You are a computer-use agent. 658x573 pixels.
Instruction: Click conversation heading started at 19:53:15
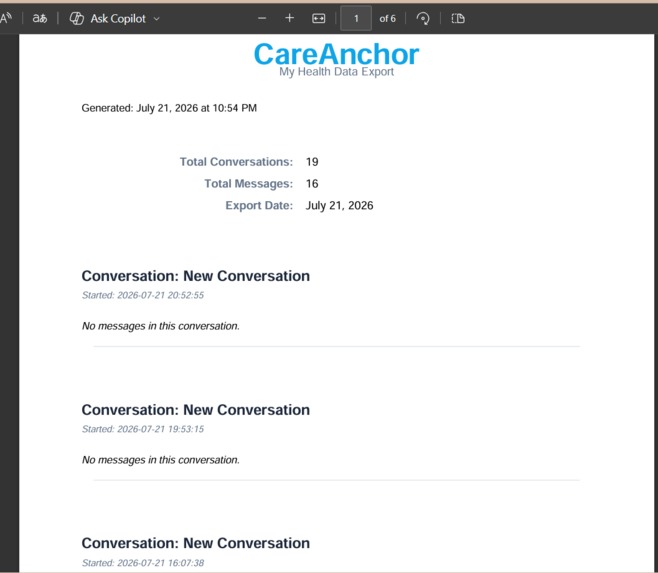coord(196,410)
